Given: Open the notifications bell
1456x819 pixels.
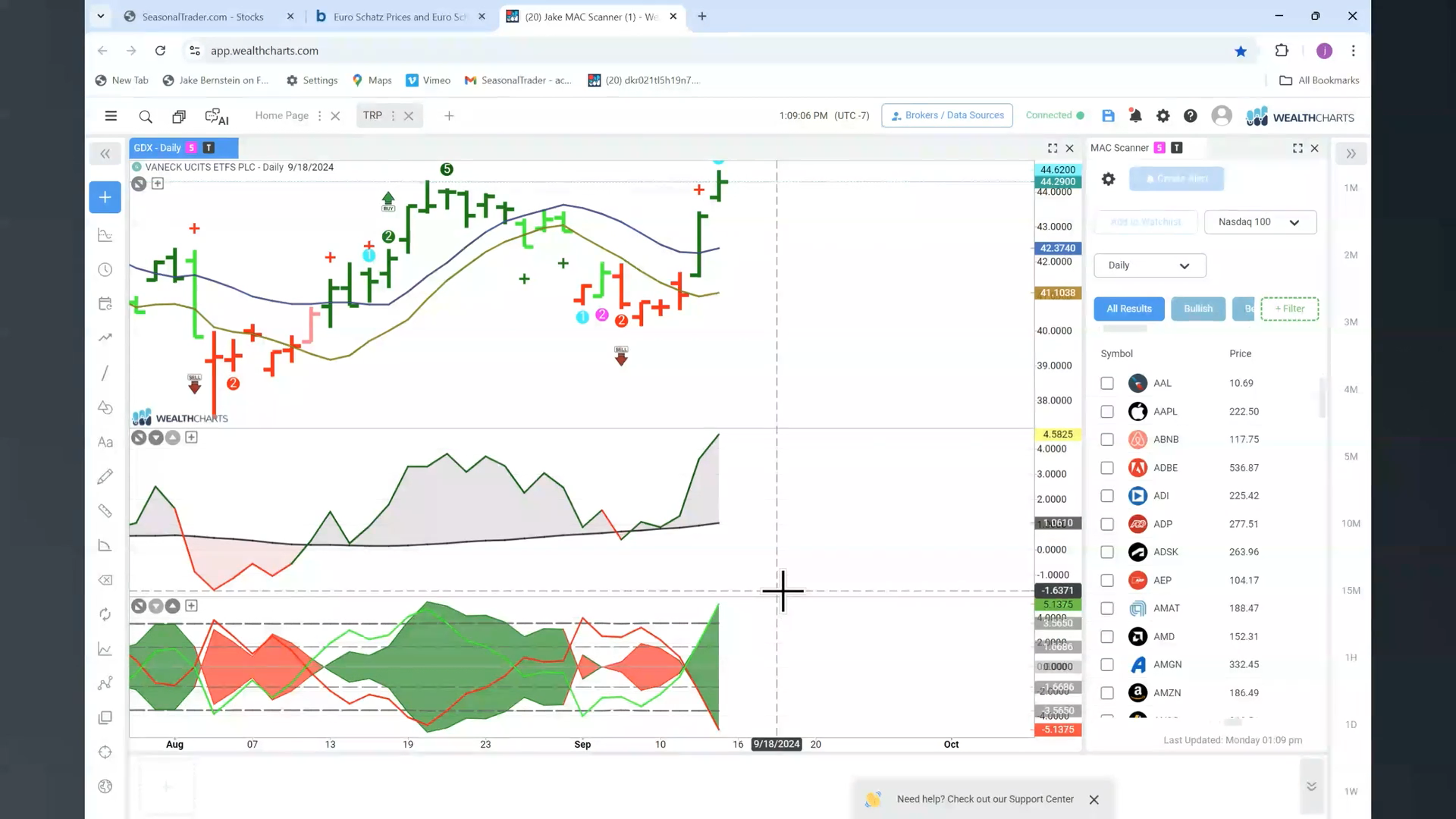Looking at the screenshot, I should coord(1135,115).
